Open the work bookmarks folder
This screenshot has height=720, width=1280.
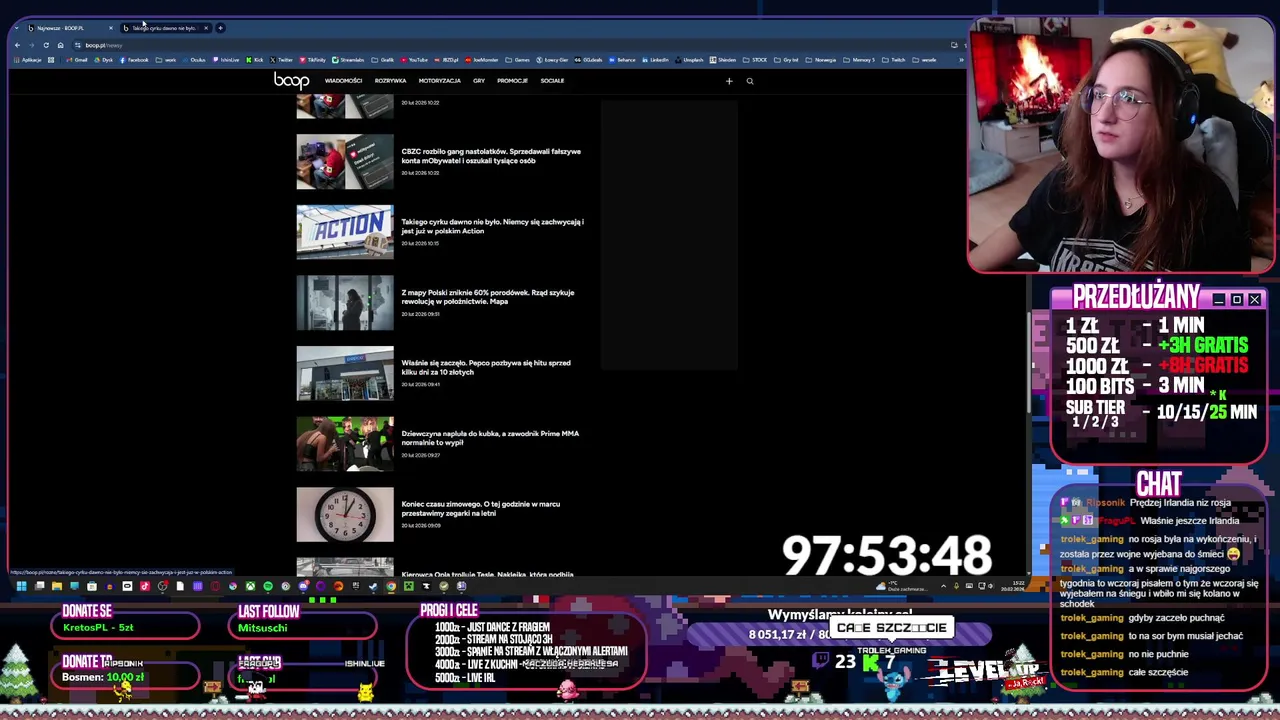click(x=166, y=60)
